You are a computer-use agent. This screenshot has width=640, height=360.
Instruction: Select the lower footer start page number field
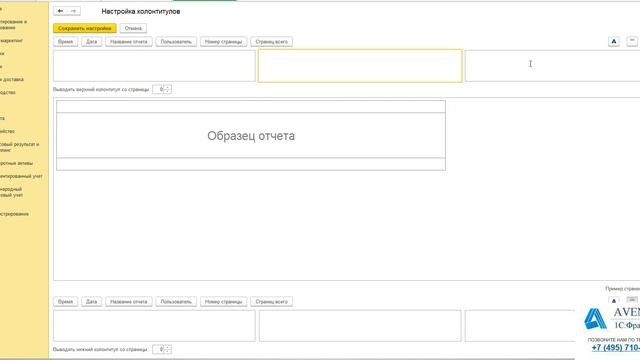pyautogui.click(x=158, y=349)
